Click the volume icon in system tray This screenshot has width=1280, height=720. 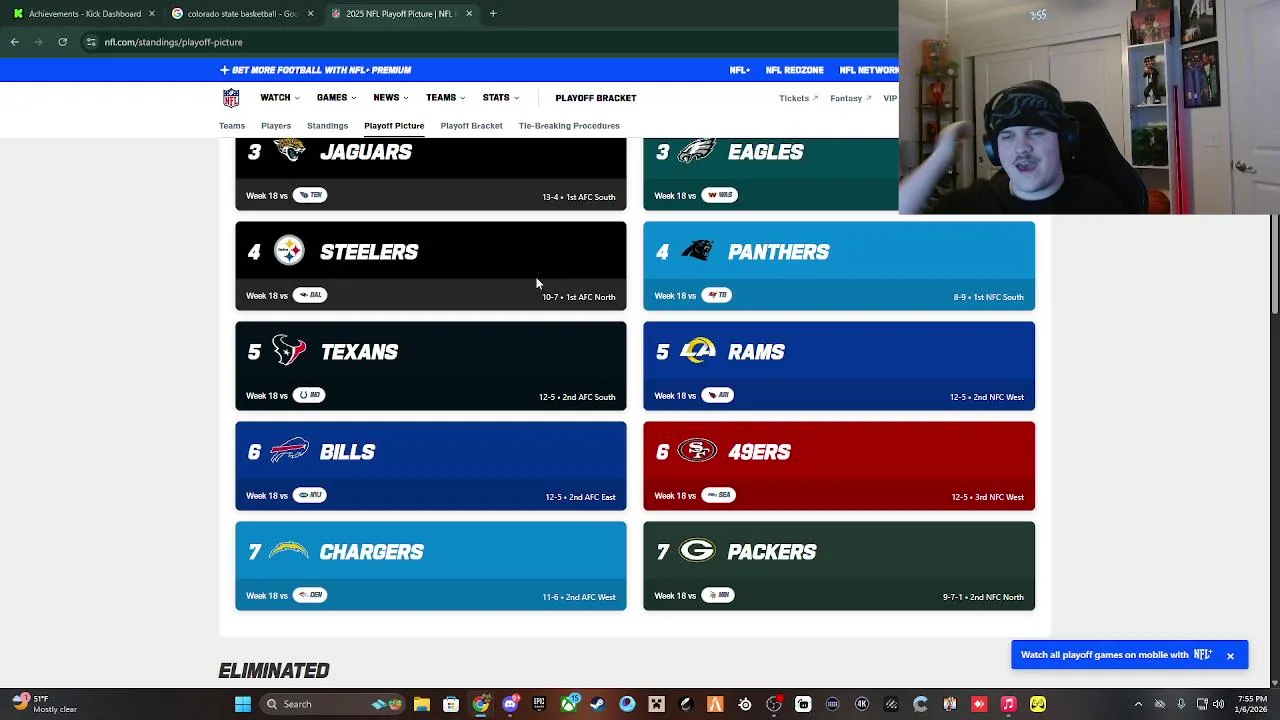pos(1218,704)
